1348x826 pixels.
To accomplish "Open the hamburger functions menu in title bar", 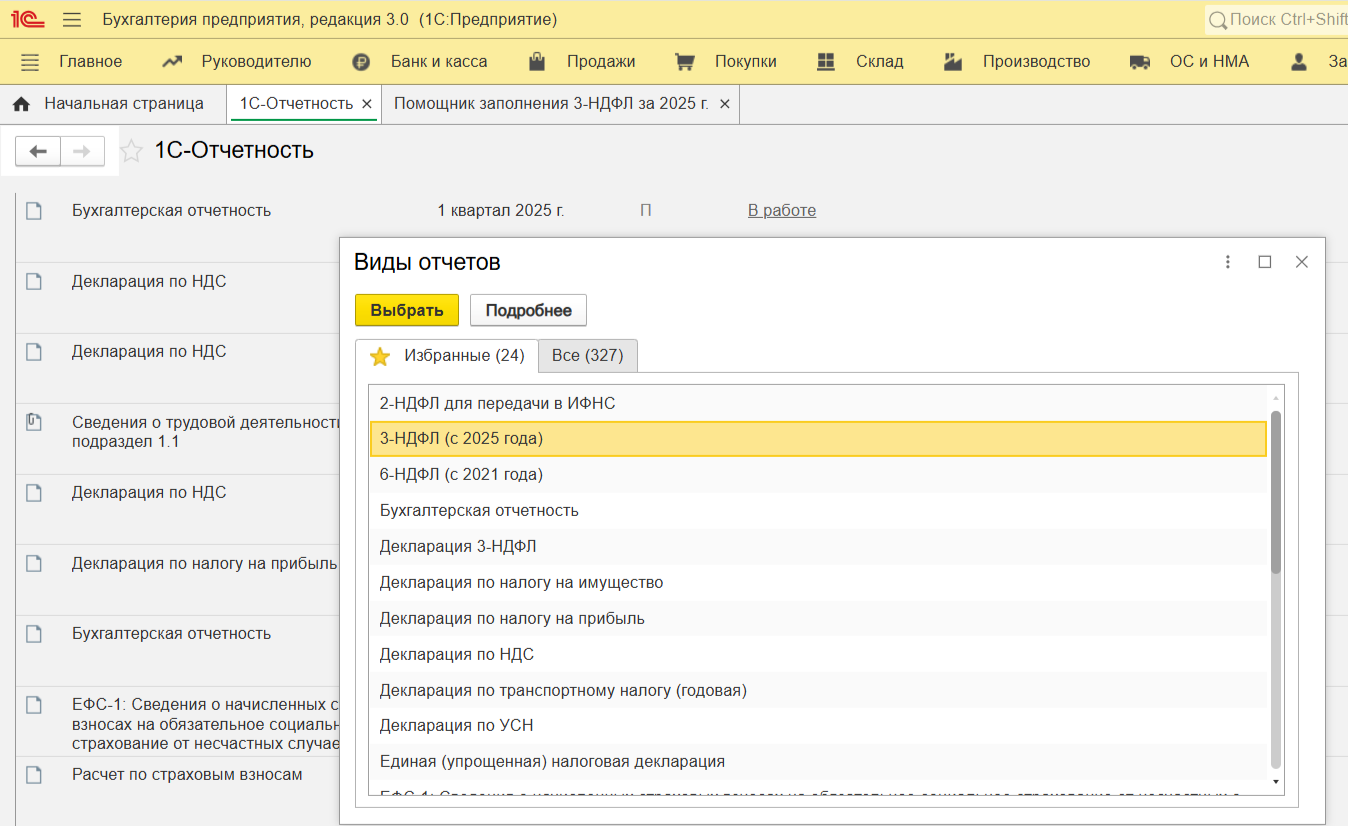I will [x=71, y=20].
